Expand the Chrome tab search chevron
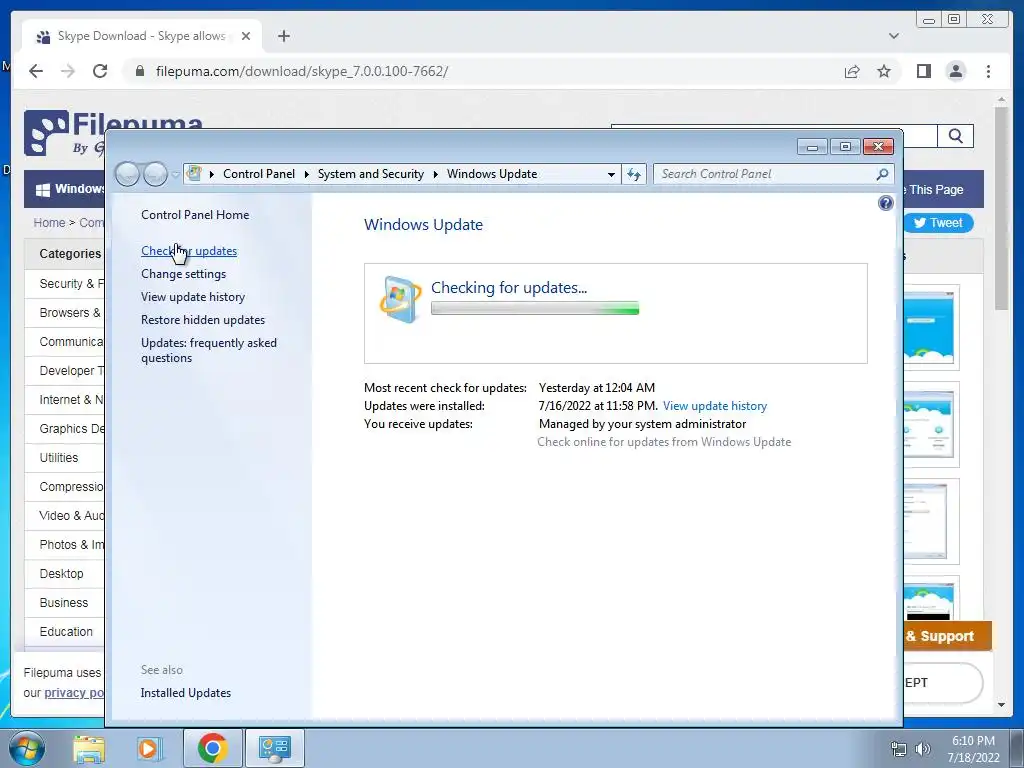The height and width of the screenshot is (768, 1024). pyautogui.click(x=893, y=36)
